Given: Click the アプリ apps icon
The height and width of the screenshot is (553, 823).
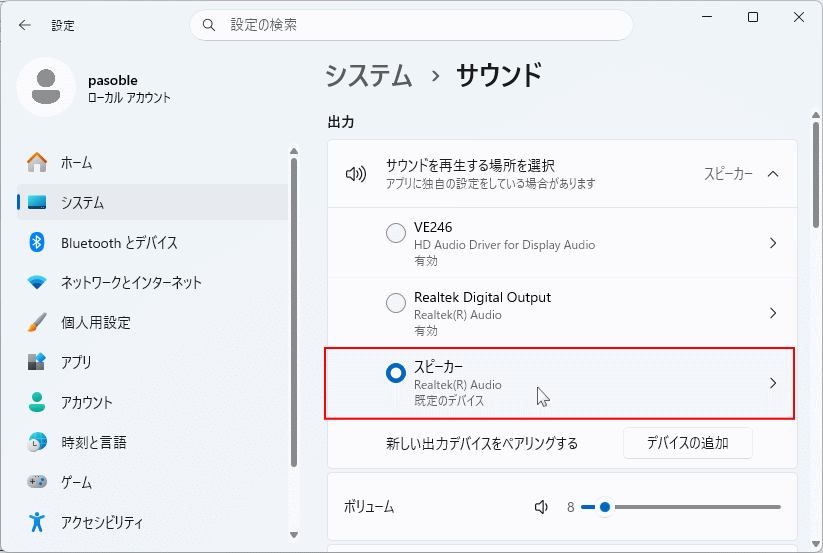Looking at the screenshot, I should pyautogui.click(x=37, y=362).
